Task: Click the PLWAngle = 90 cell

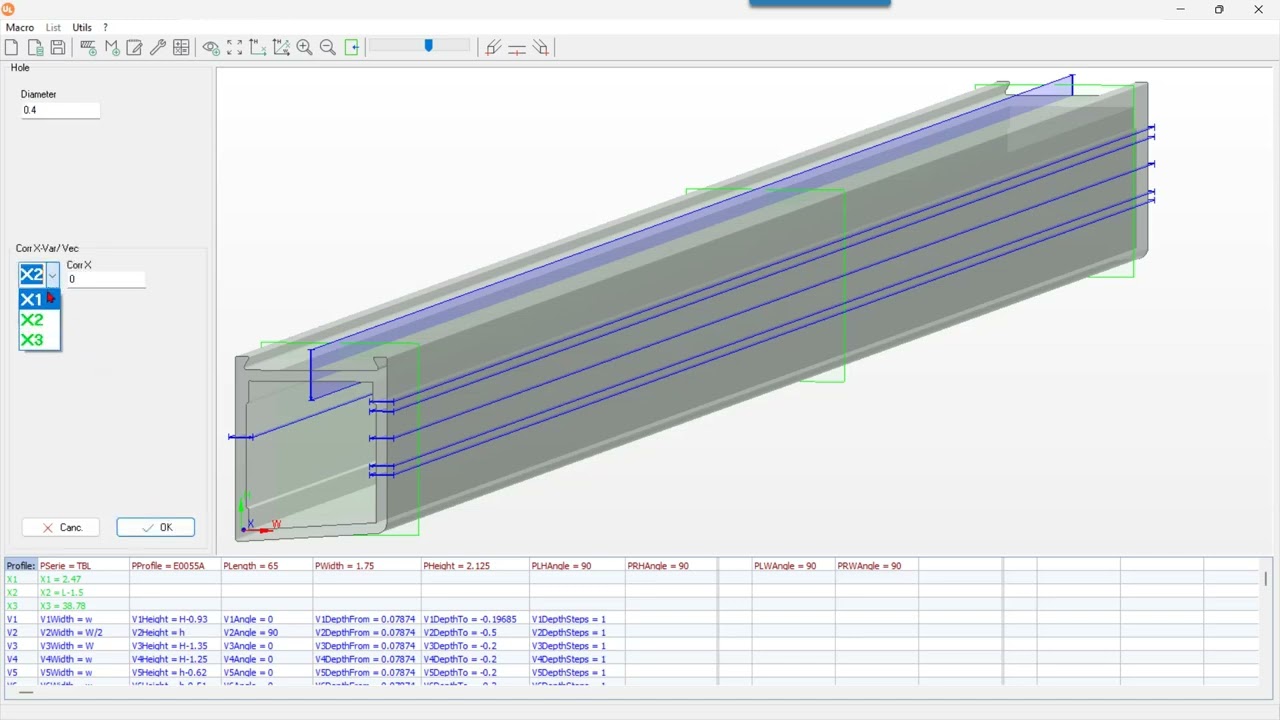Action: (792, 566)
